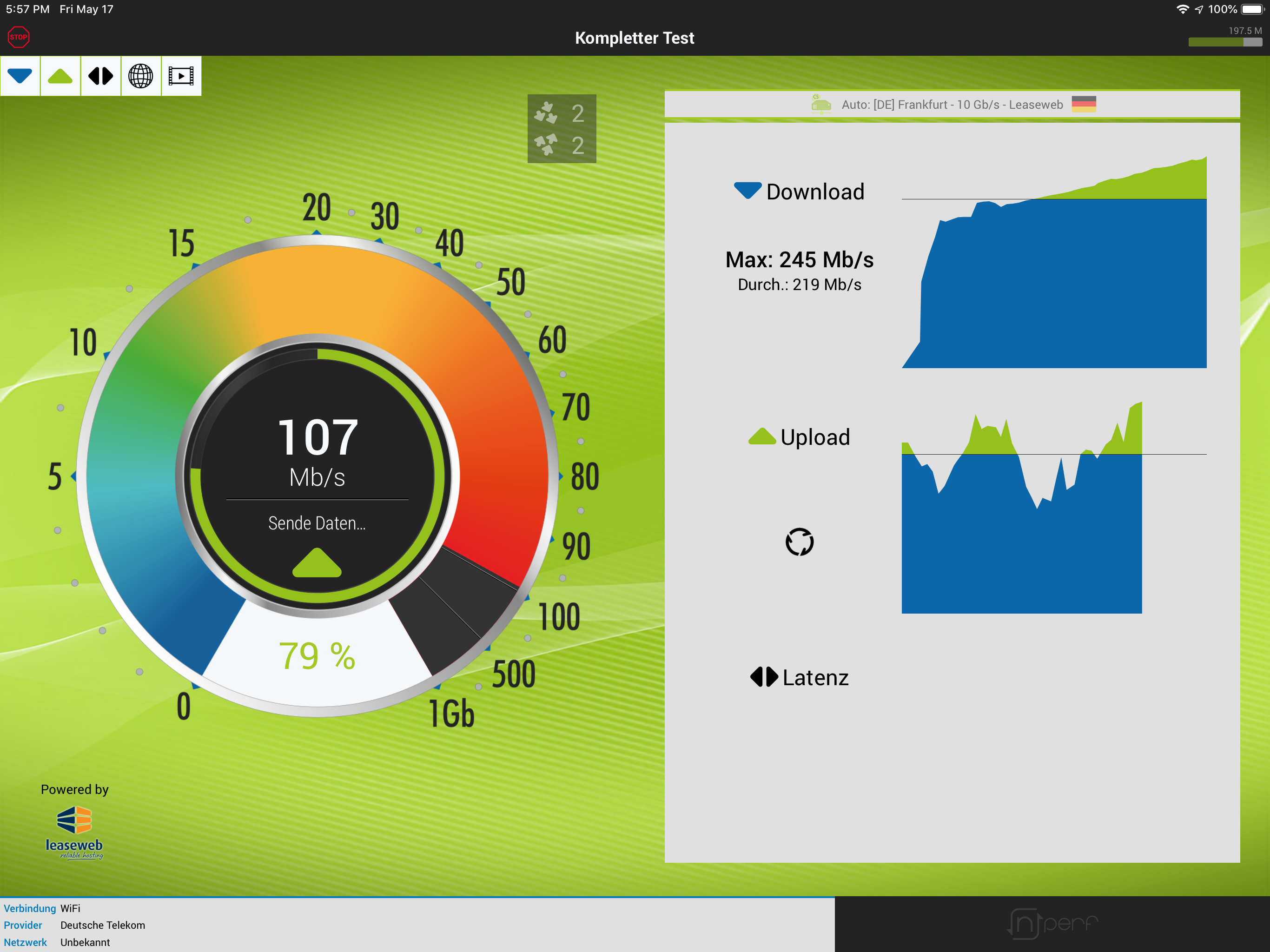The height and width of the screenshot is (952, 1270).
Task: Click Max: 245 Mb/s text
Action: click(x=799, y=260)
